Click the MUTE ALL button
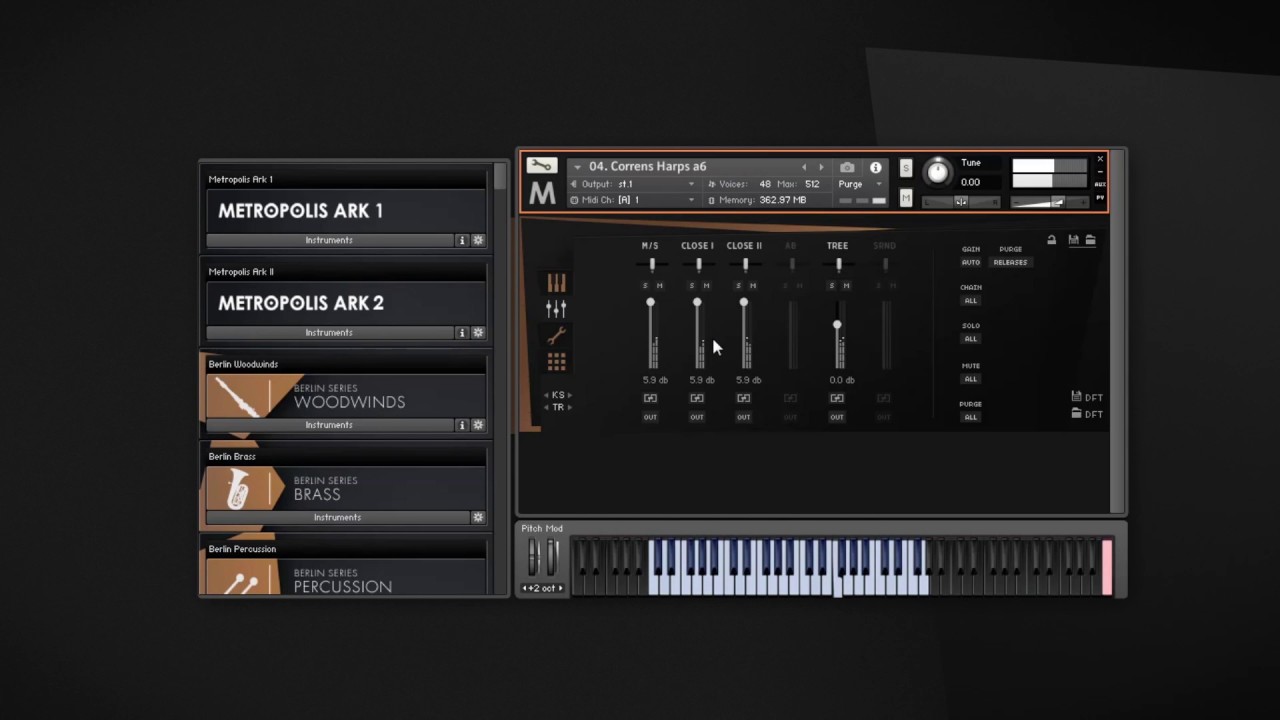This screenshot has height=720, width=1280. point(970,379)
